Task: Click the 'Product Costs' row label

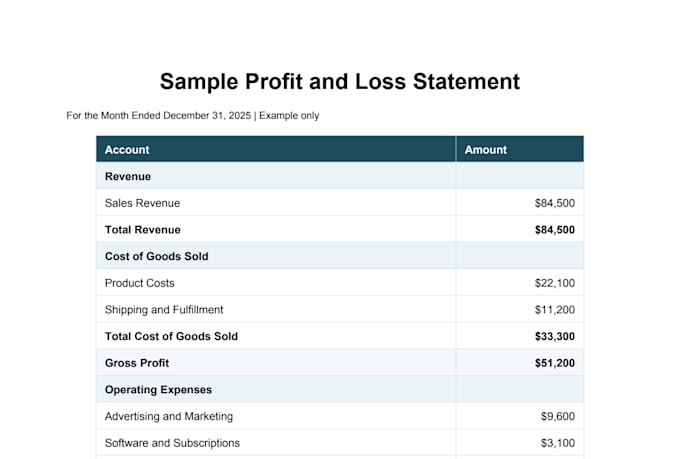Action: [x=140, y=283]
